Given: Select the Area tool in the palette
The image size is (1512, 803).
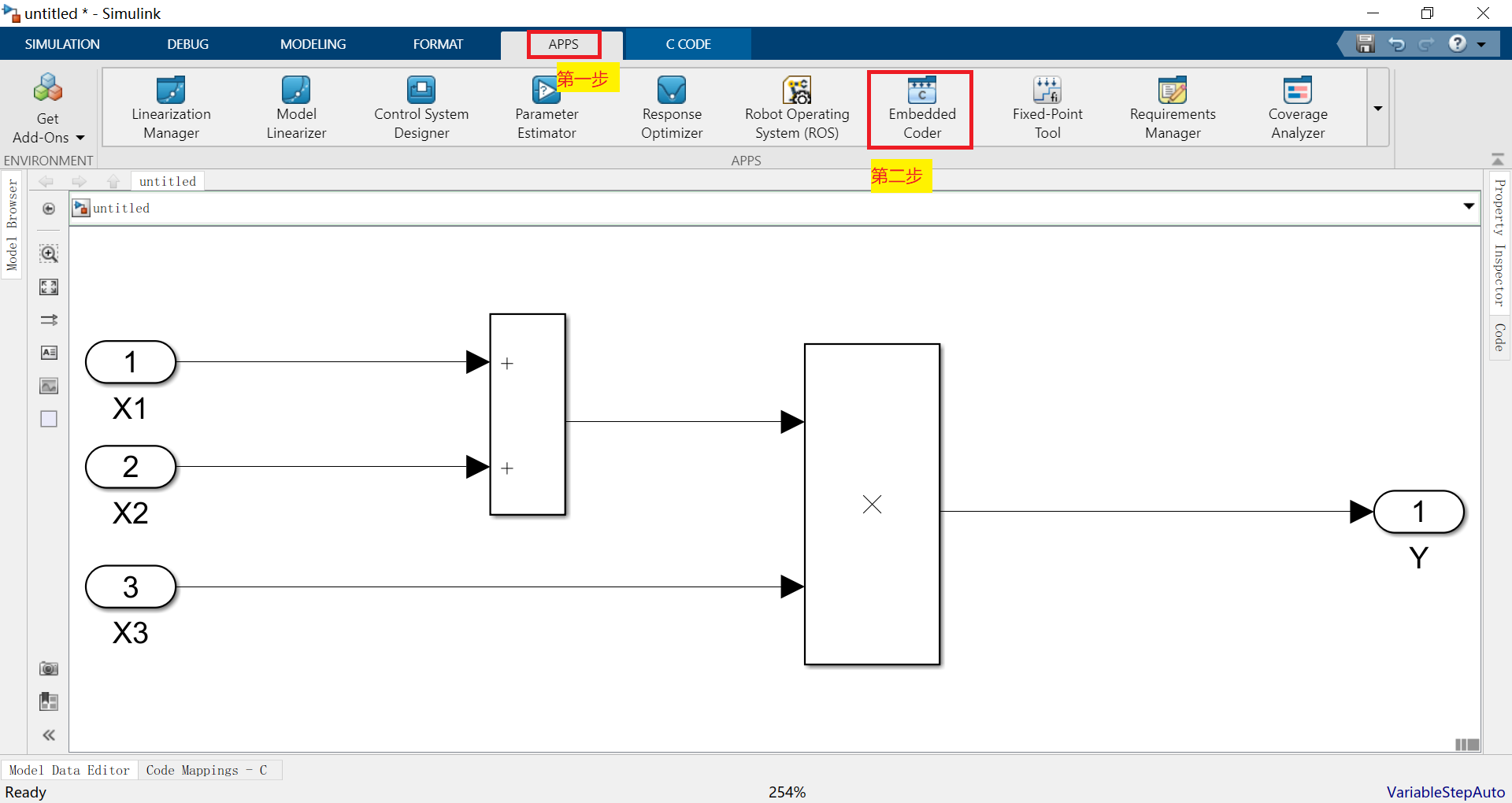Looking at the screenshot, I should tap(49, 419).
